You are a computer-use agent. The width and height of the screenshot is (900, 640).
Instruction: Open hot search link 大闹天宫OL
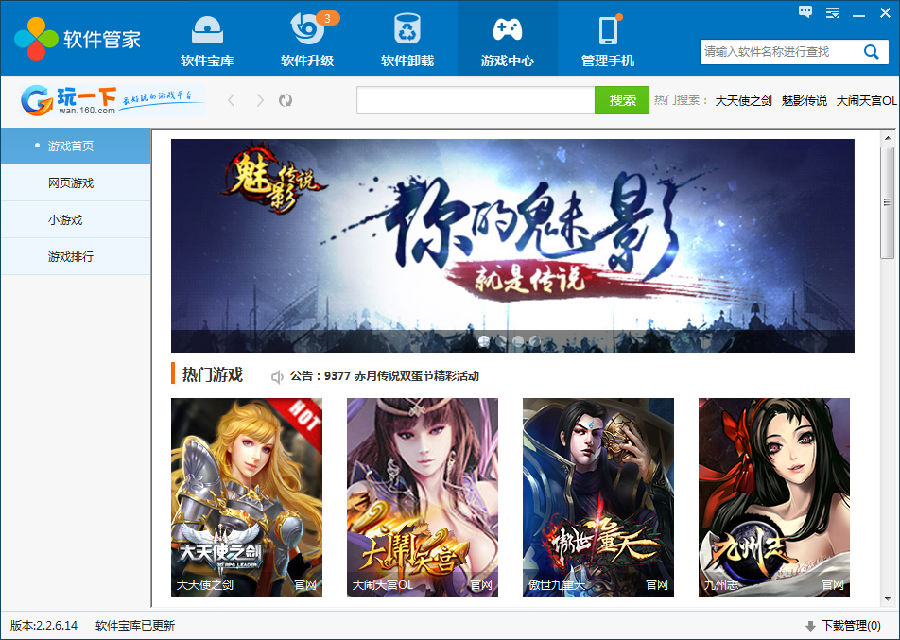coord(866,100)
